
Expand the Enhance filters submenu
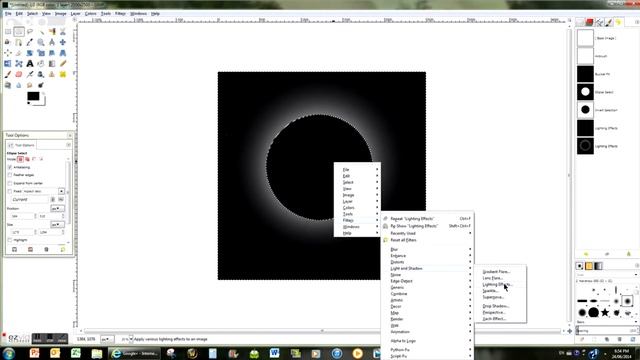click(427, 256)
